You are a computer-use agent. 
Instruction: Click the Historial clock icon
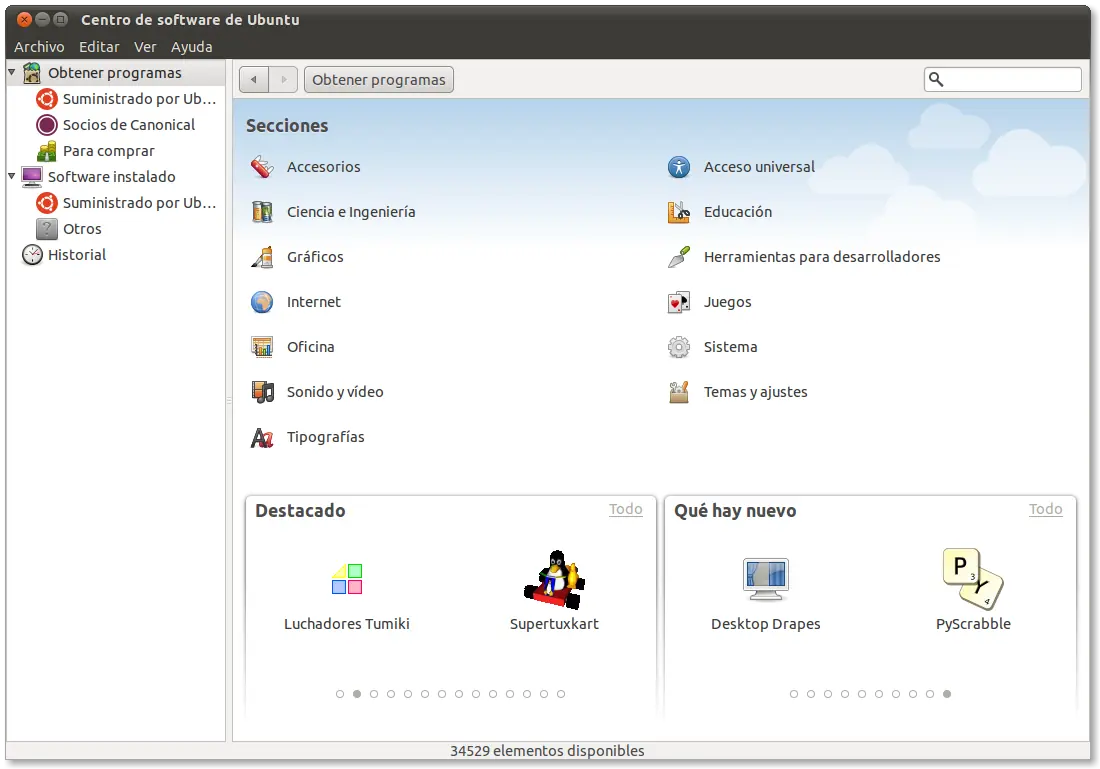click(32, 255)
